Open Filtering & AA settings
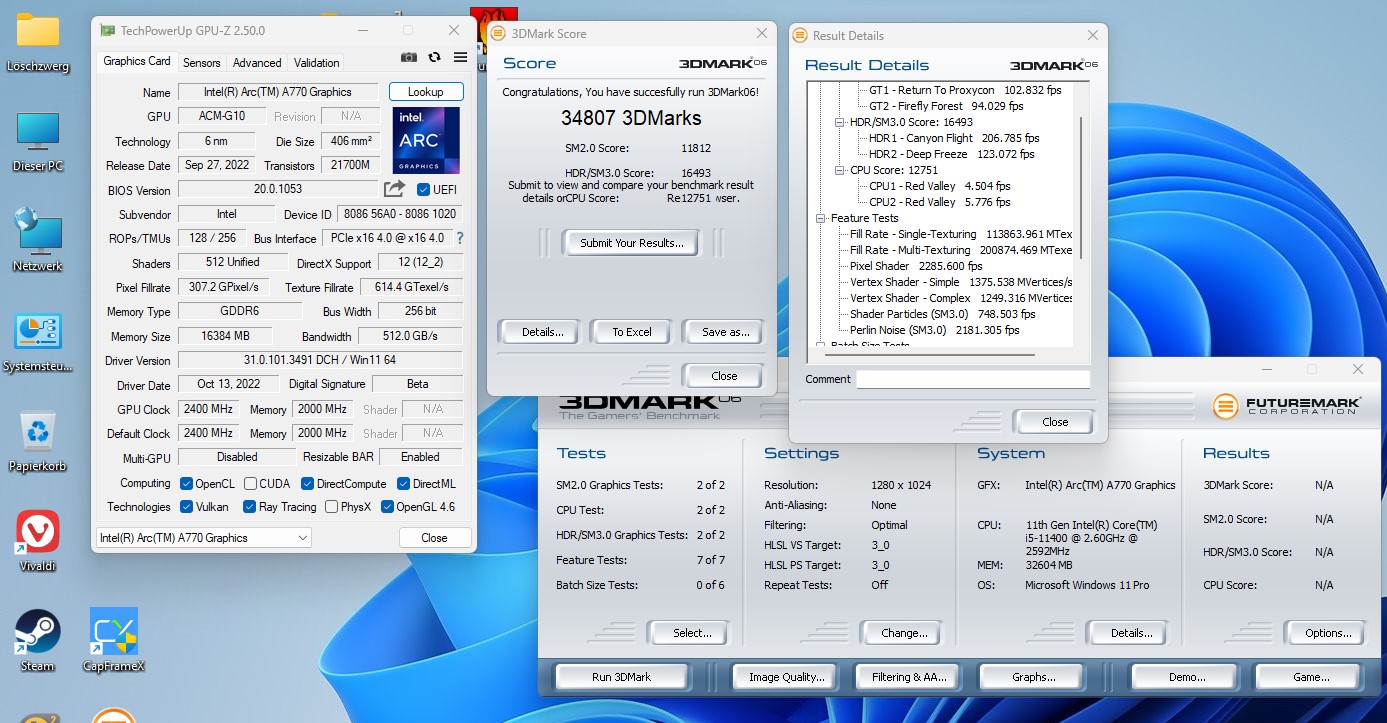The image size is (1387, 723). [909, 677]
